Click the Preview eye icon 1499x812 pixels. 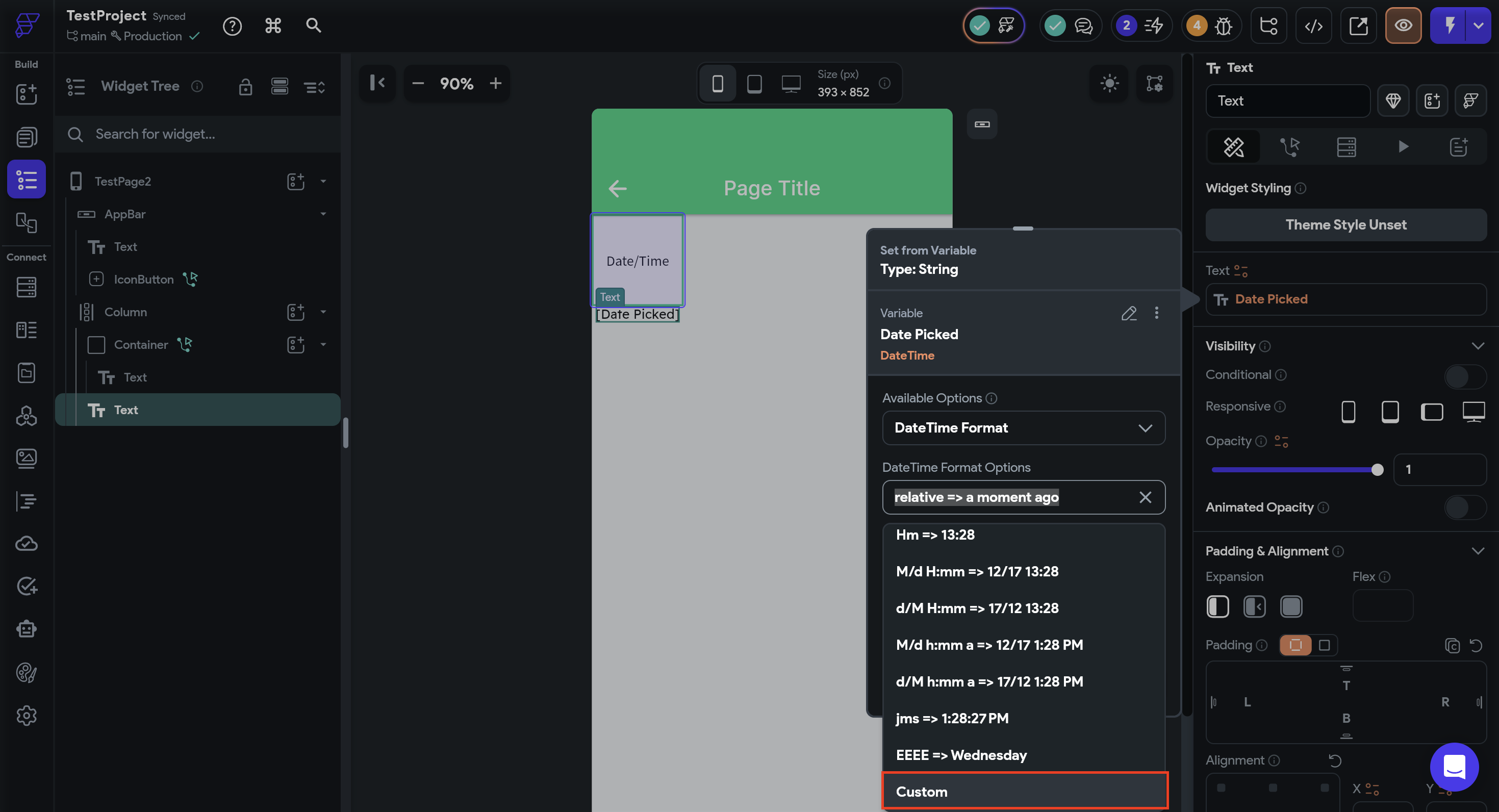point(1403,26)
